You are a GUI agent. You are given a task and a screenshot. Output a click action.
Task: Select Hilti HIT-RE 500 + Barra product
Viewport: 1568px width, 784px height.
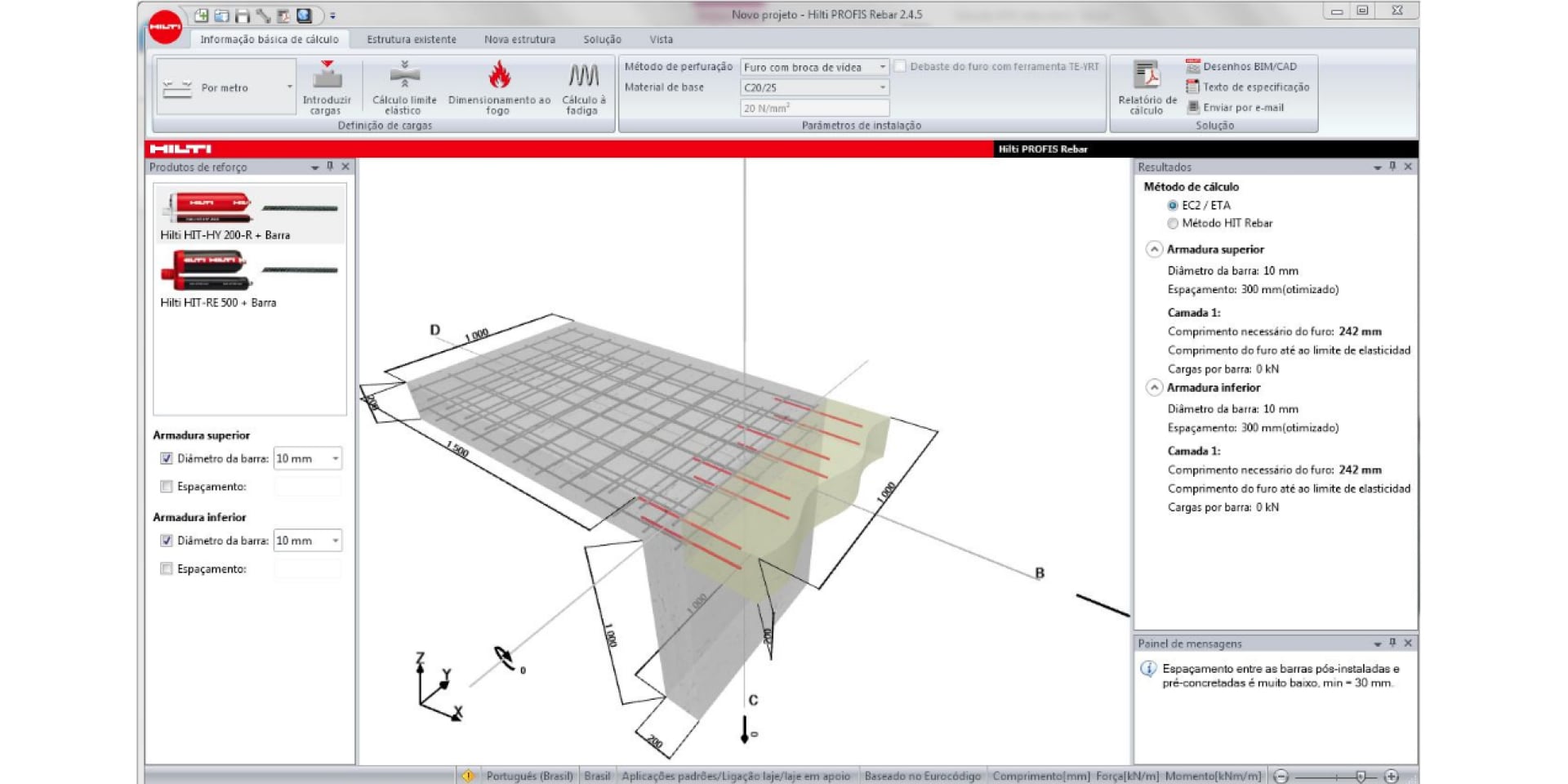[250, 279]
